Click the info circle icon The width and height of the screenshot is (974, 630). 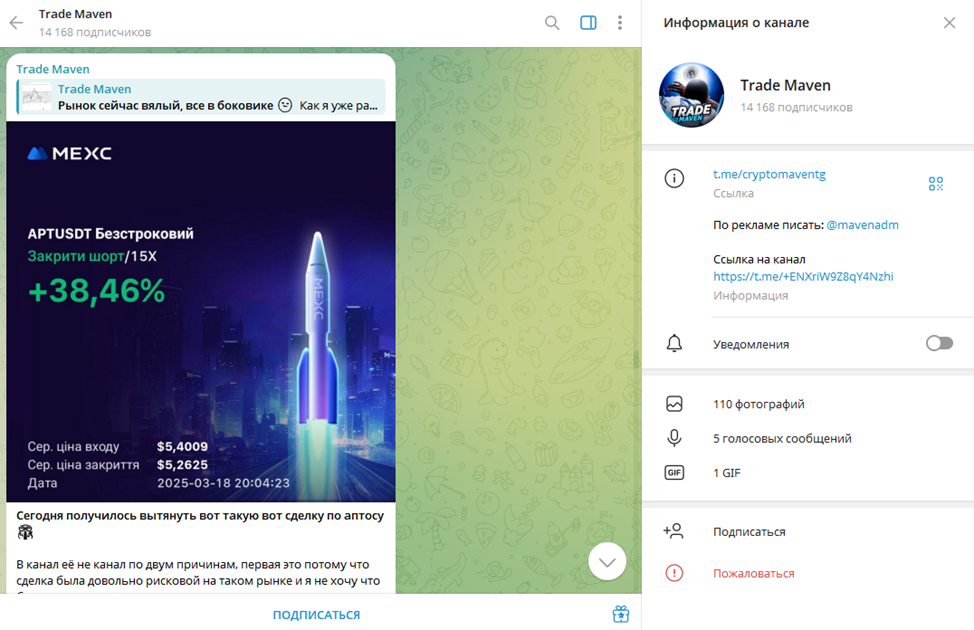click(674, 178)
